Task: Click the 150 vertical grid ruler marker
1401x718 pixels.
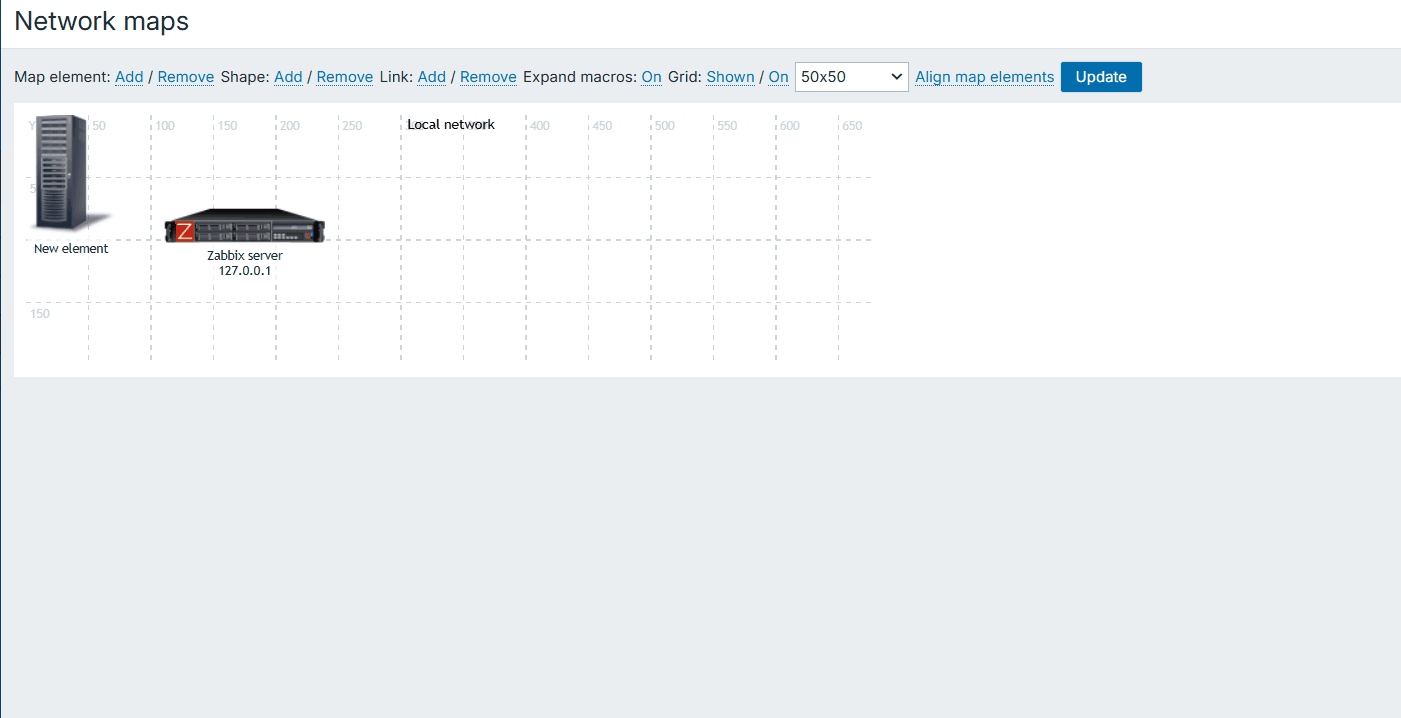Action: tap(40, 314)
